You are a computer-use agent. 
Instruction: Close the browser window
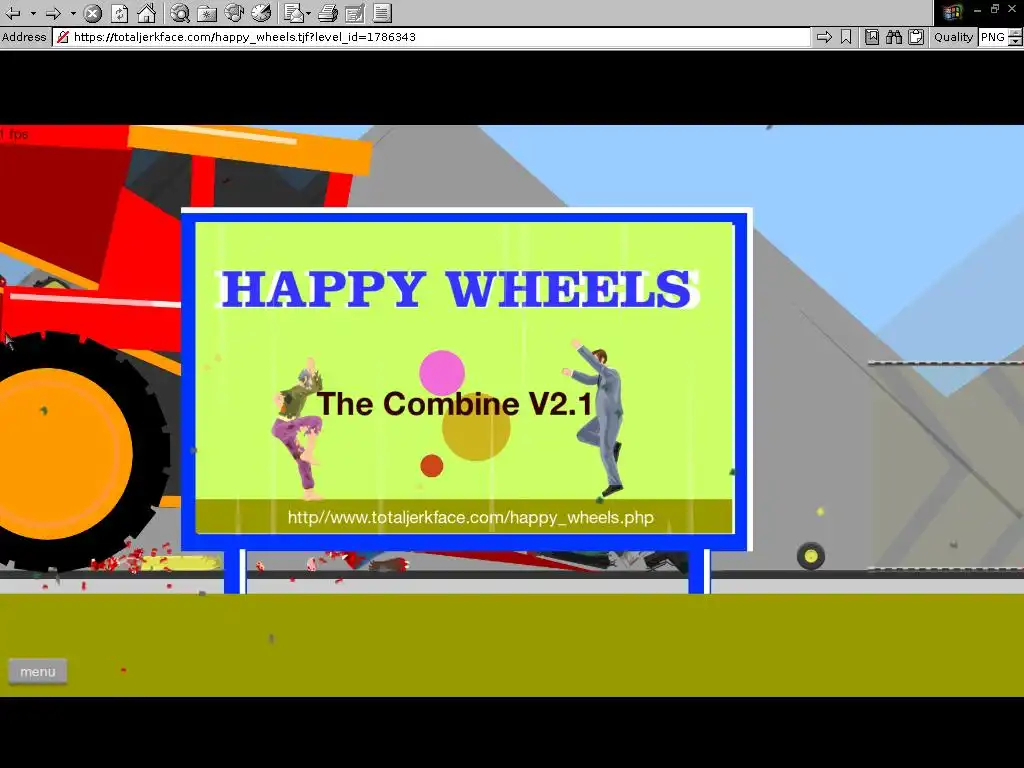click(x=1012, y=9)
